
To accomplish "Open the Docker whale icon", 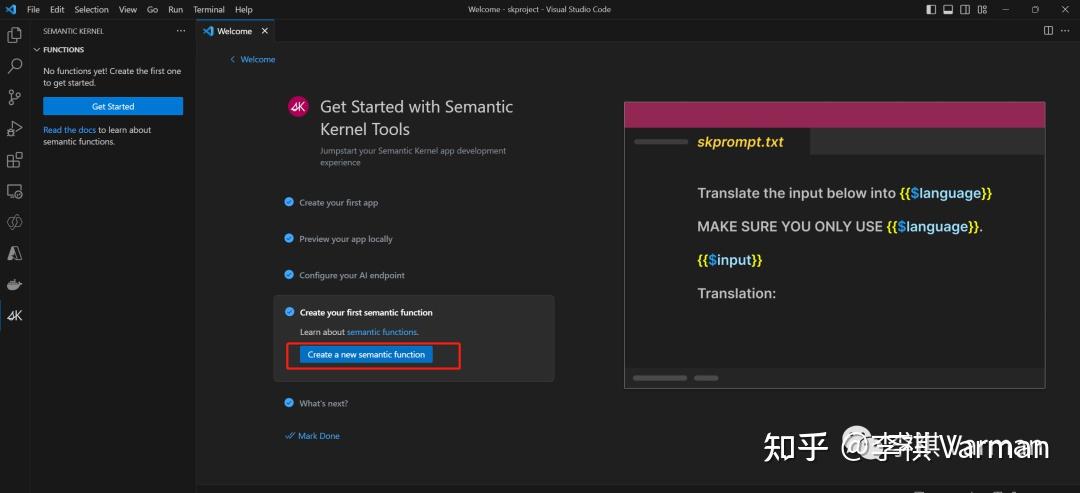I will coord(14,284).
